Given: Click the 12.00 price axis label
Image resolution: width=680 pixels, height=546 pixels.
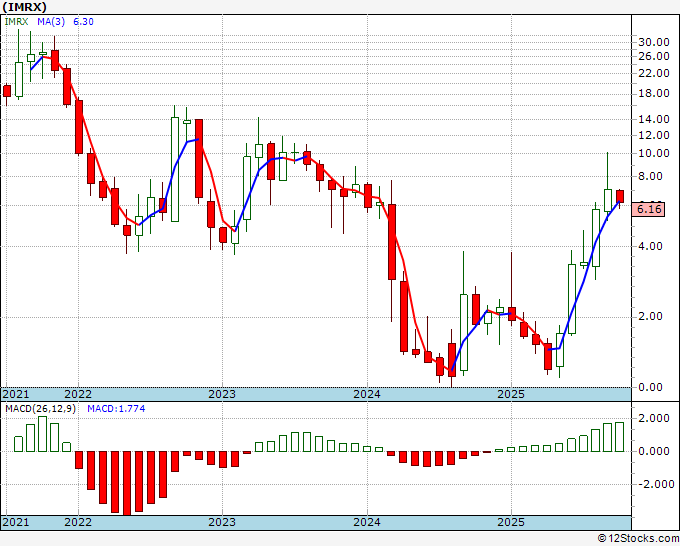Looking at the screenshot, I should point(654,135).
